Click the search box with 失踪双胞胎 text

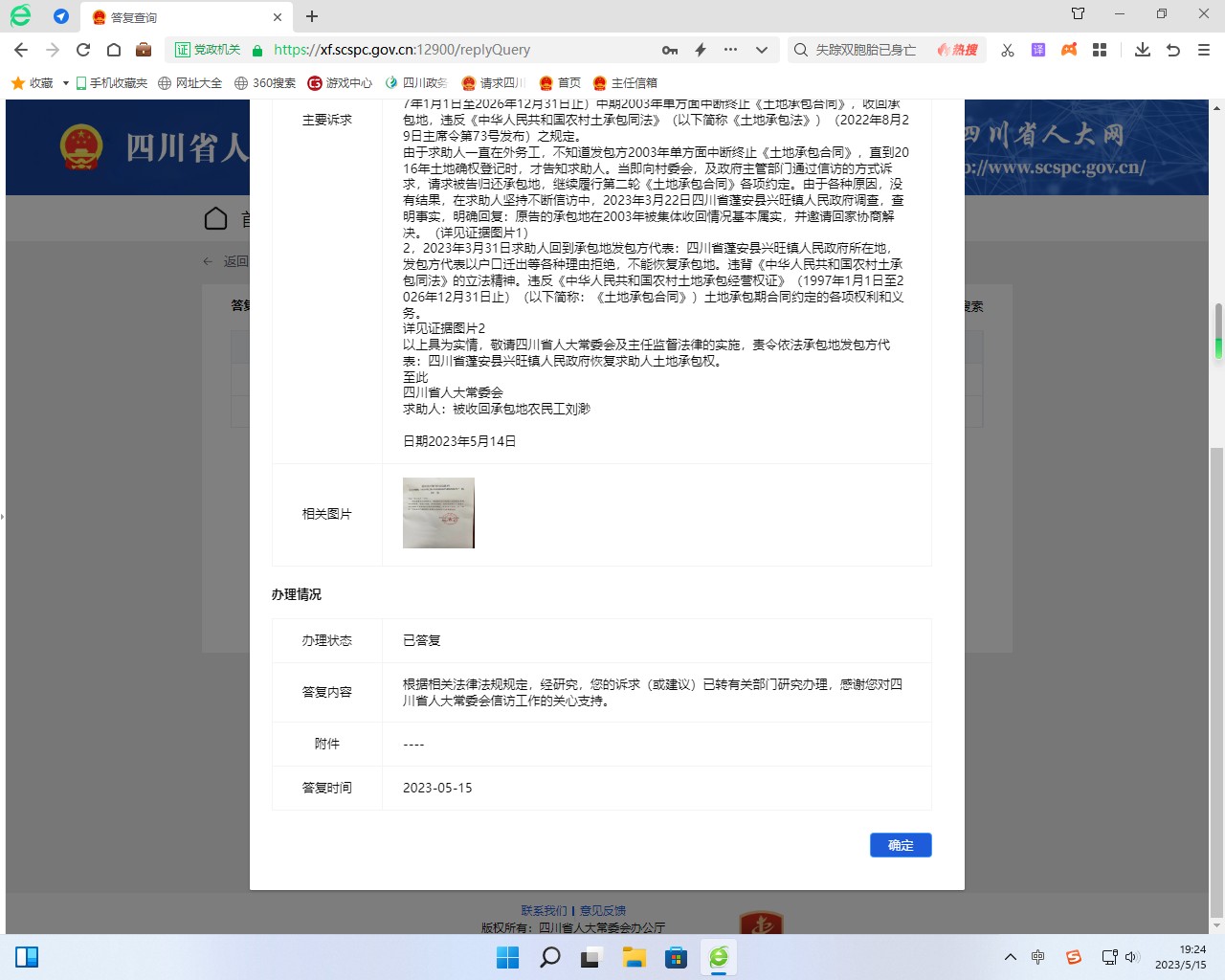[866, 50]
